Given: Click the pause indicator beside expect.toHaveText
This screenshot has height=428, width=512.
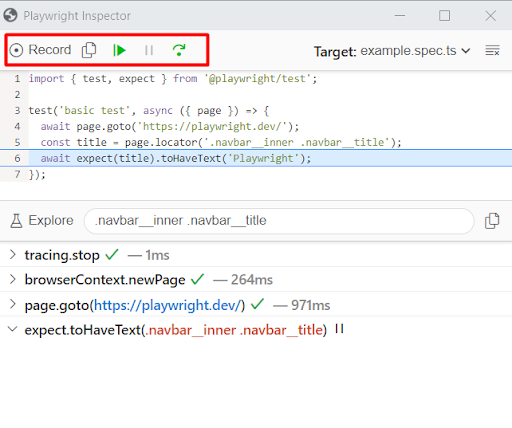Looking at the screenshot, I should (x=339, y=329).
